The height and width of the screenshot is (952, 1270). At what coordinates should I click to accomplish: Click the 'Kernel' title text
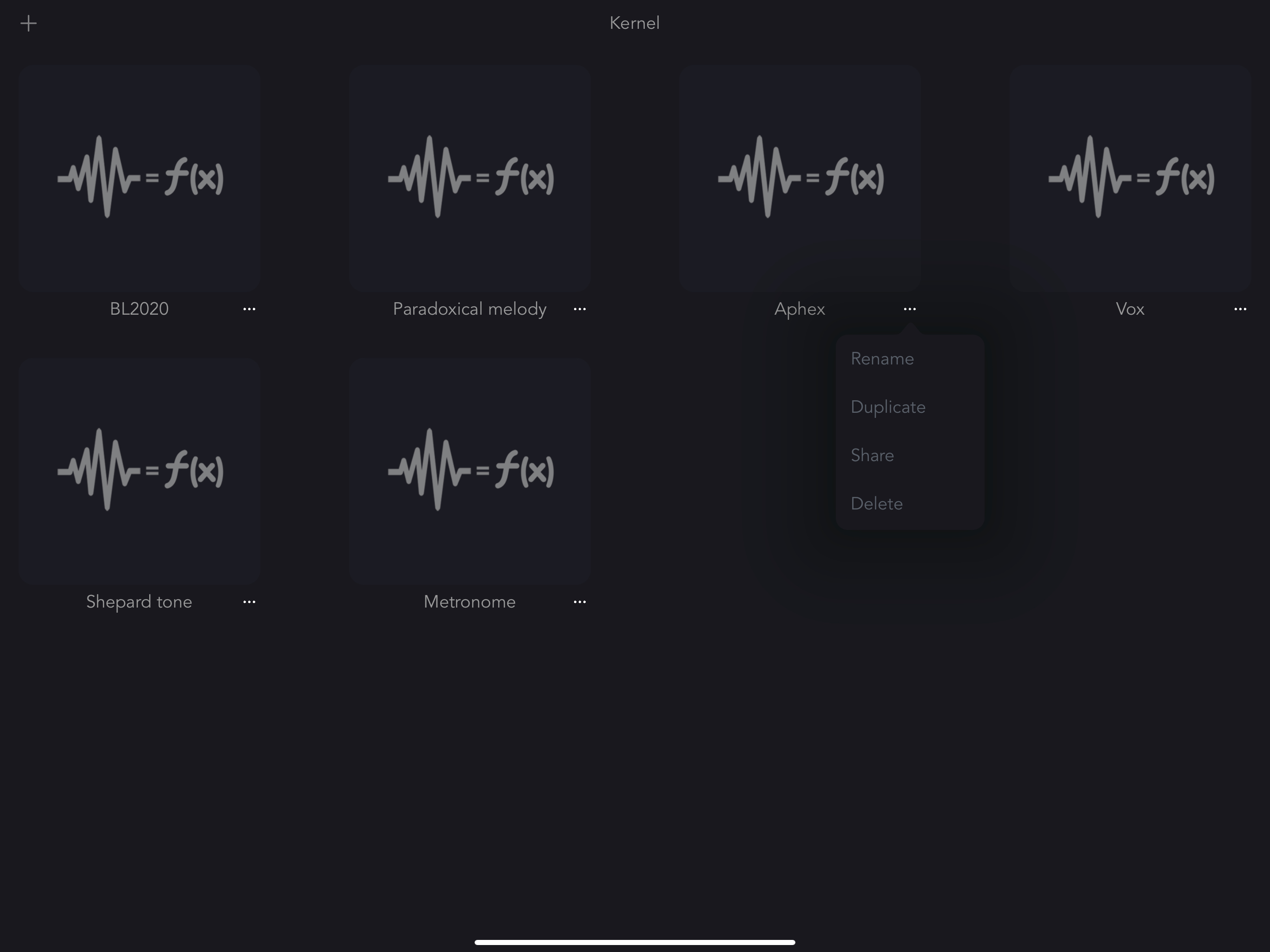[x=635, y=23]
